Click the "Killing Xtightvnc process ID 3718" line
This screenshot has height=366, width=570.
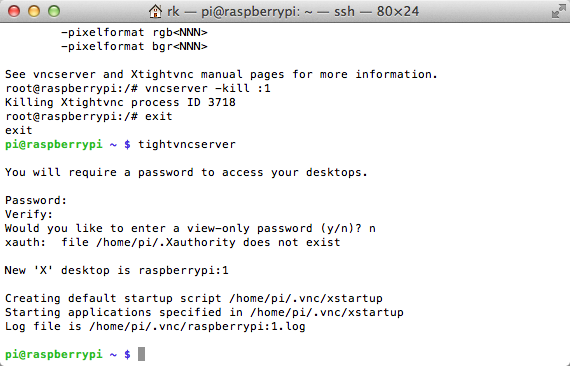coord(120,102)
